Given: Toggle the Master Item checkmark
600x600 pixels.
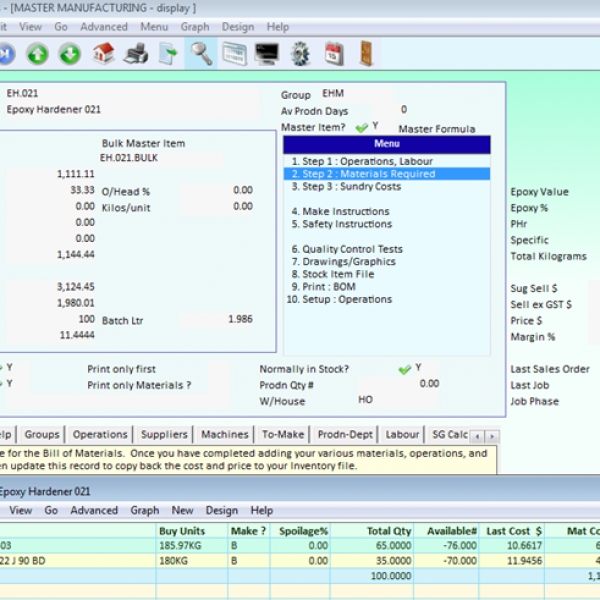Looking at the screenshot, I should (x=362, y=127).
